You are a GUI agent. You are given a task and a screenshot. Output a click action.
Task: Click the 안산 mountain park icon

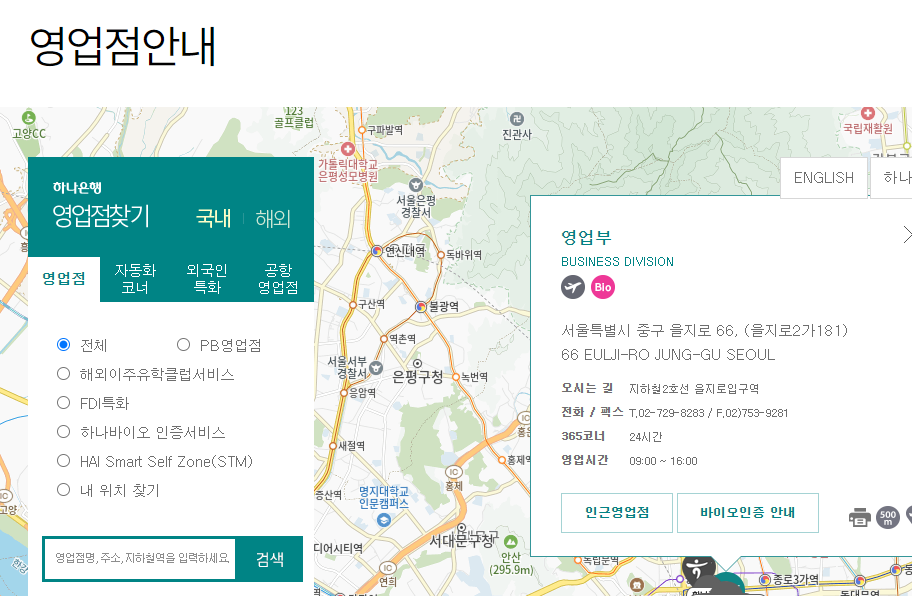[511, 542]
